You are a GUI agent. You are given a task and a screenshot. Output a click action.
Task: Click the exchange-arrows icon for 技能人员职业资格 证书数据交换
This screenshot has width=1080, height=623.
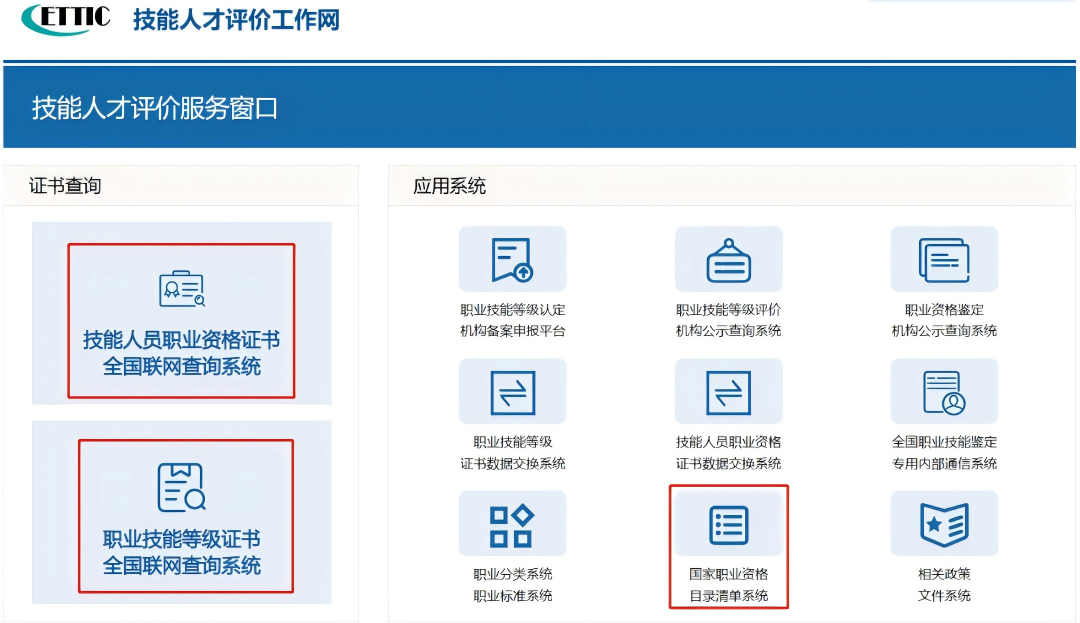728,392
